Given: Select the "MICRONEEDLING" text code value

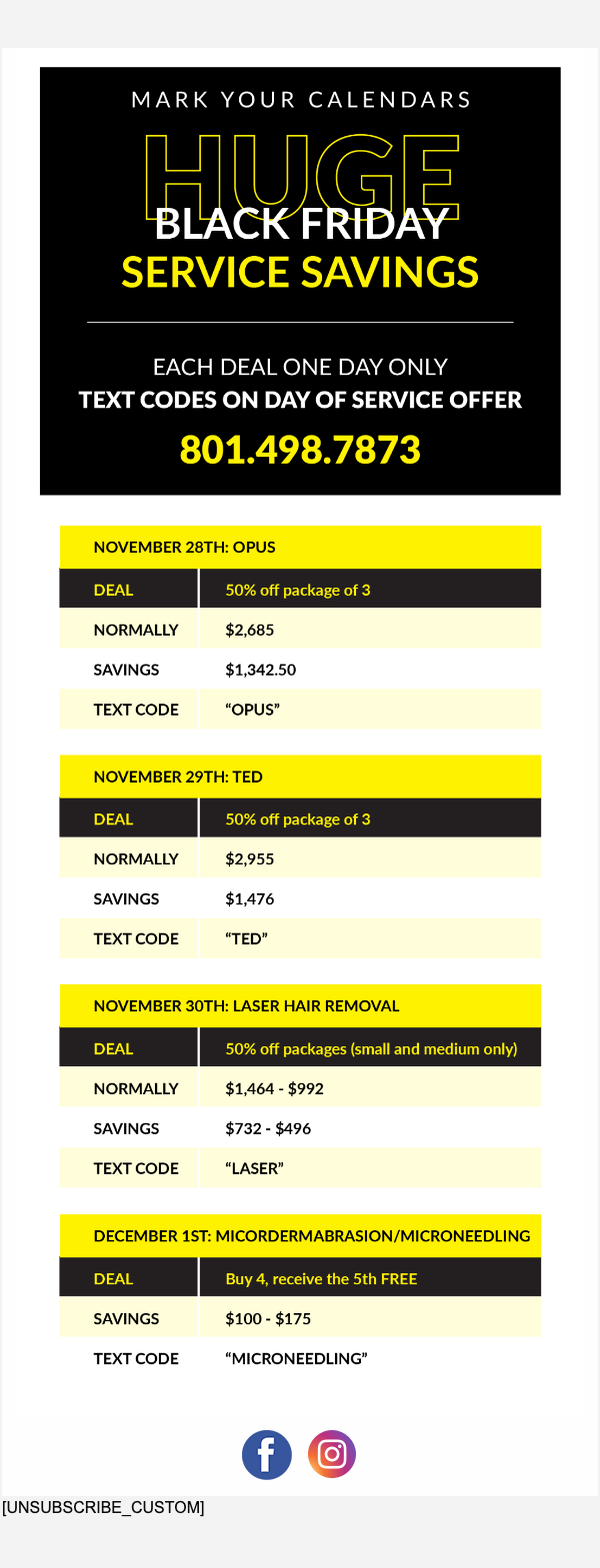Looking at the screenshot, I should (296, 1358).
